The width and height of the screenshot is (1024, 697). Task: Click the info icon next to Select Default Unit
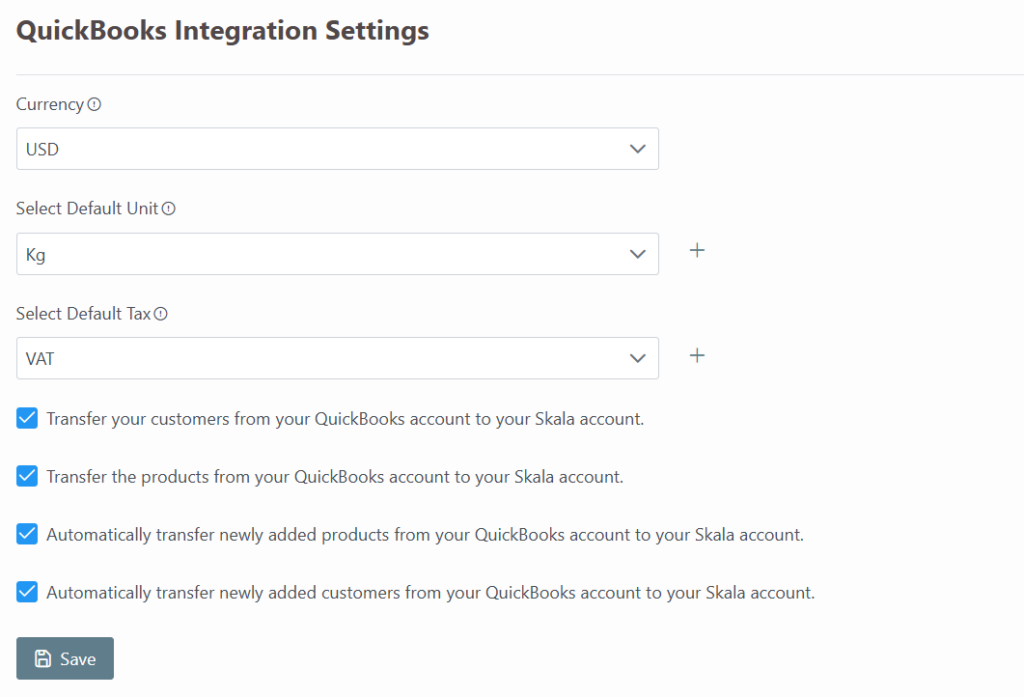tap(169, 209)
